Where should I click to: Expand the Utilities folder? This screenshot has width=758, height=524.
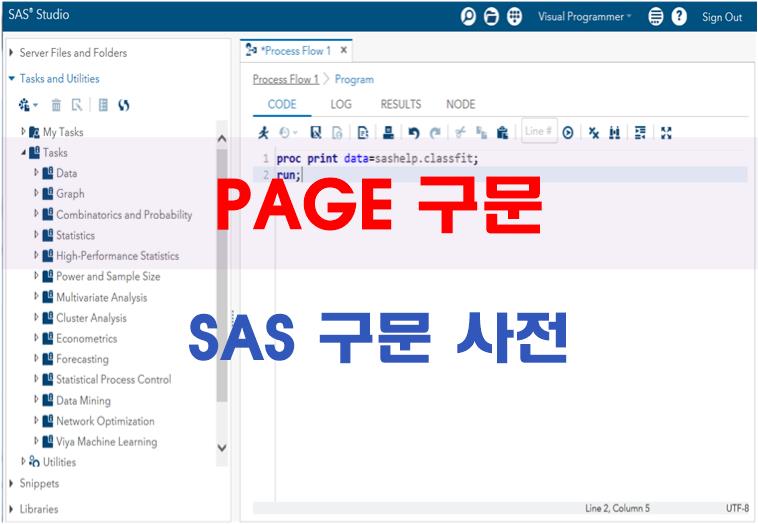tap(23, 461)
